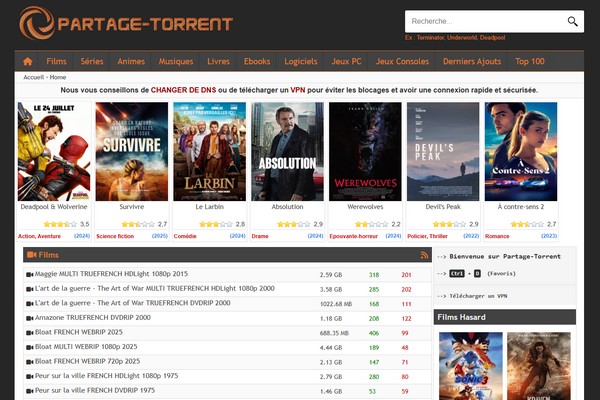The height and width of the screenshot is (400, 600).
Task: Open Maggie MULTI TRUEFRENCH HDLight 1080p 2015
Action: coord(111,274)
